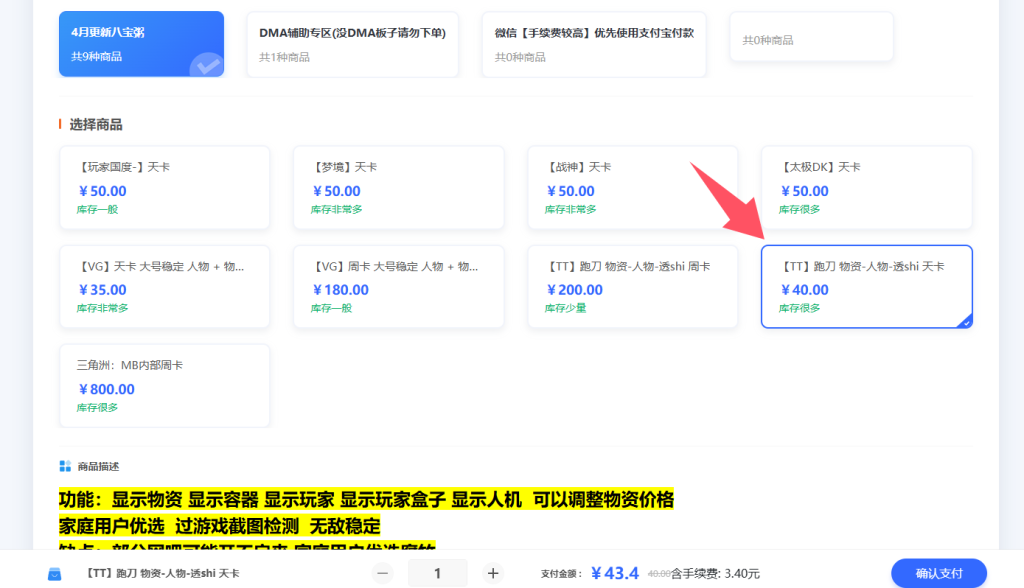The width and height of the screenshot is (1024, 588).
Task: Choose the 【VG】天卡 ¥35.00 product card
Action: [165, 287]
